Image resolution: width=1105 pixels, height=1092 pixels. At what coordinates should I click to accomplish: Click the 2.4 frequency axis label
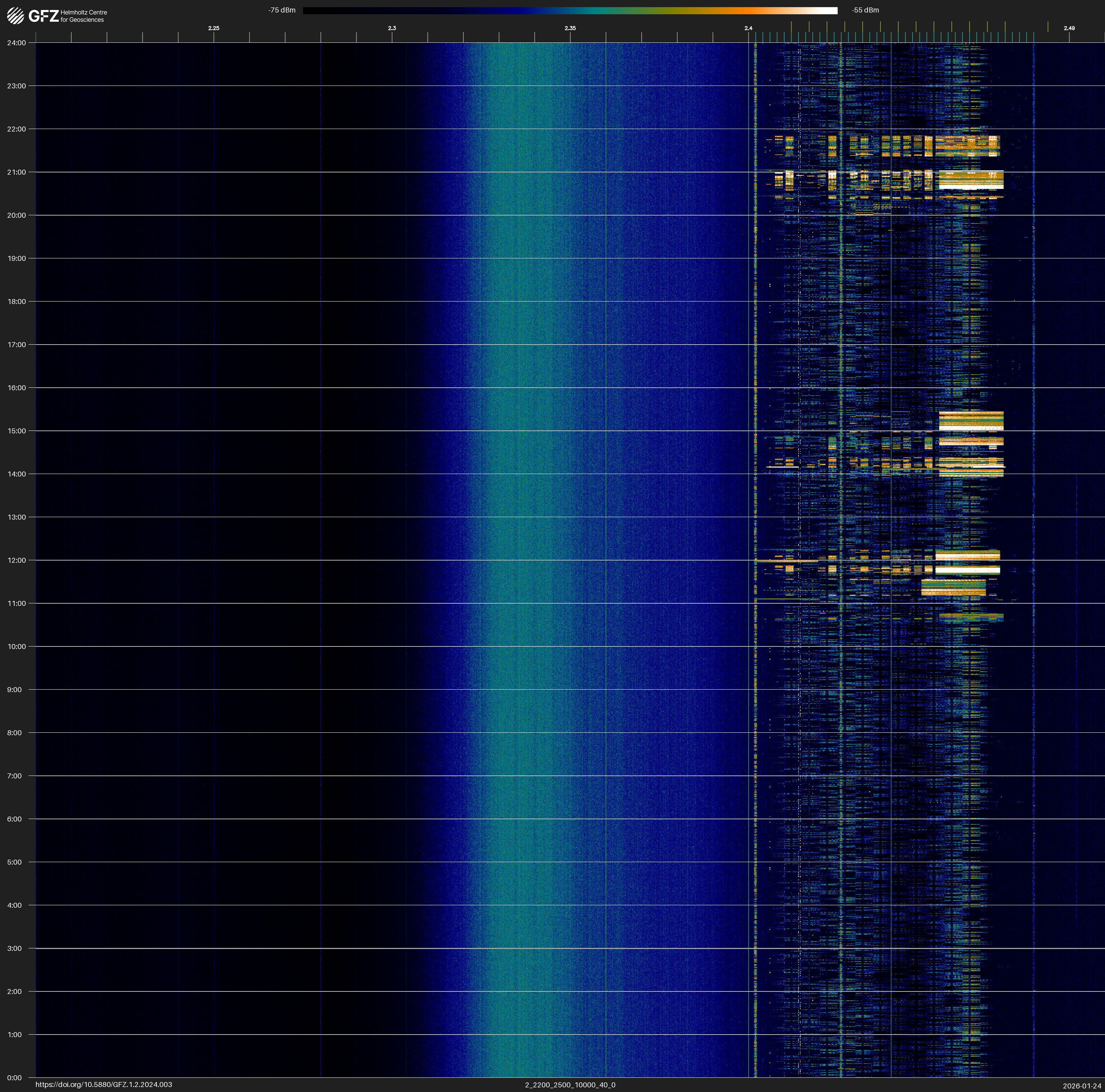(748, 28)
